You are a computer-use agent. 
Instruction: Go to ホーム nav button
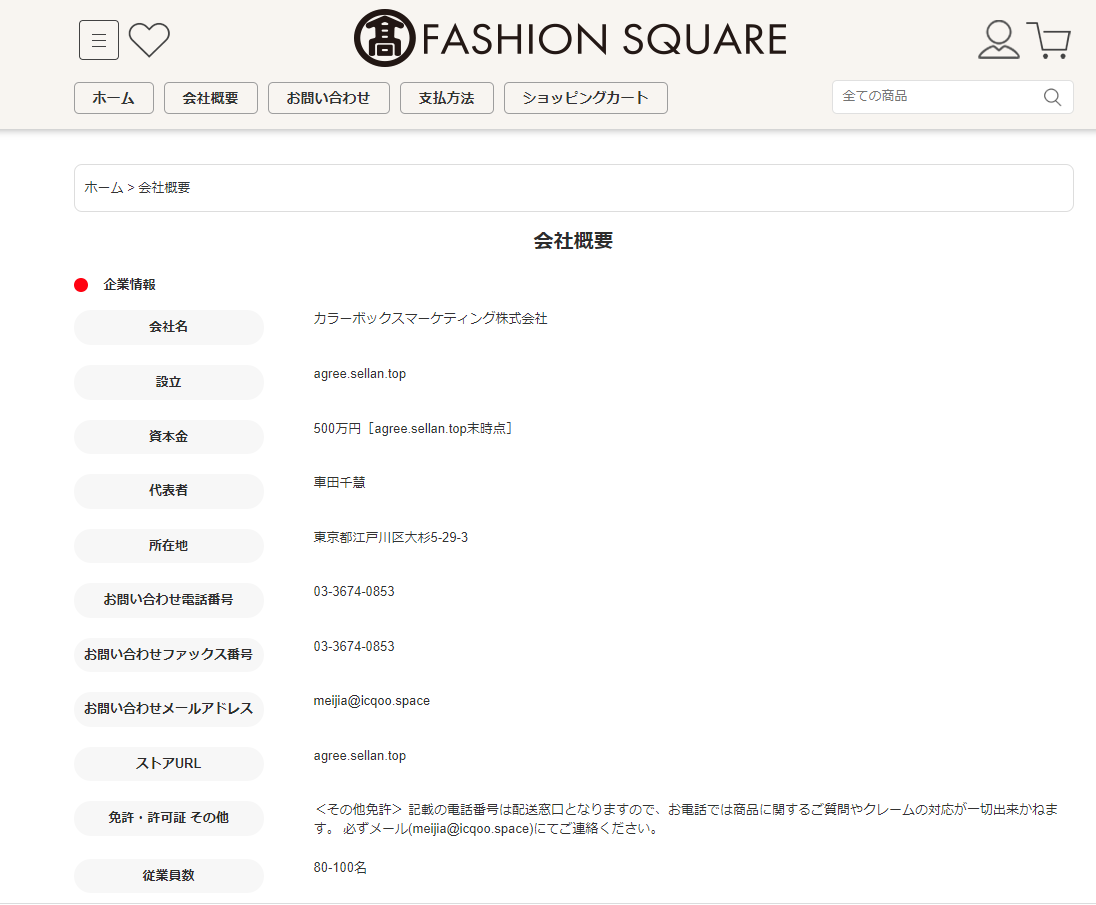tap(114, 98)
